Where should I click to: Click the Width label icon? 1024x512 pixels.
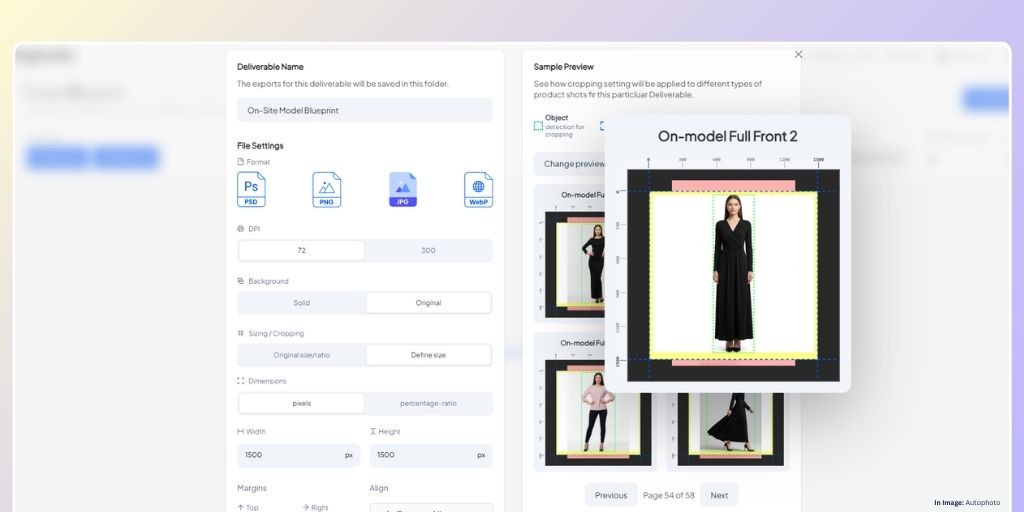[x=240, y=431]
